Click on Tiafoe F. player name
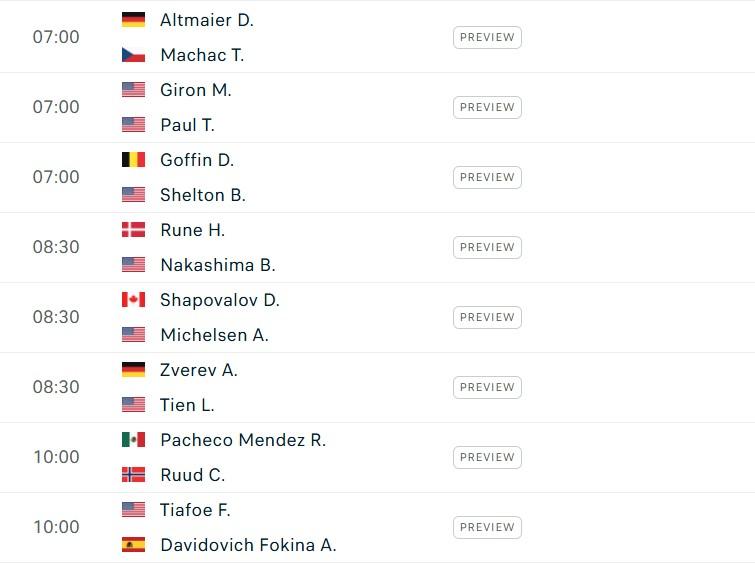Image resolution: width=755 pixels, height=563 pixels. [195, 510]
